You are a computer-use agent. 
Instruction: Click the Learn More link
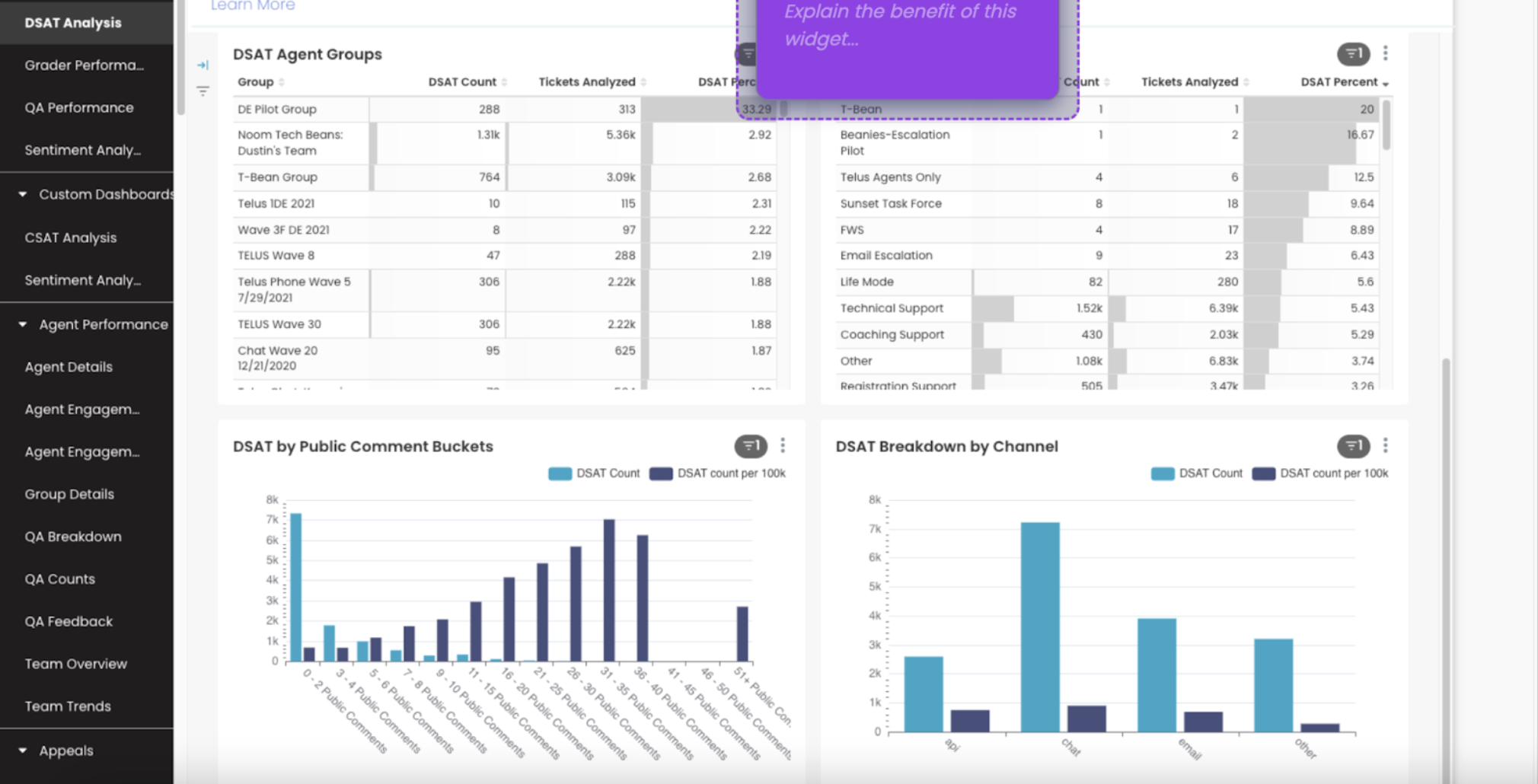coord(253,6)
